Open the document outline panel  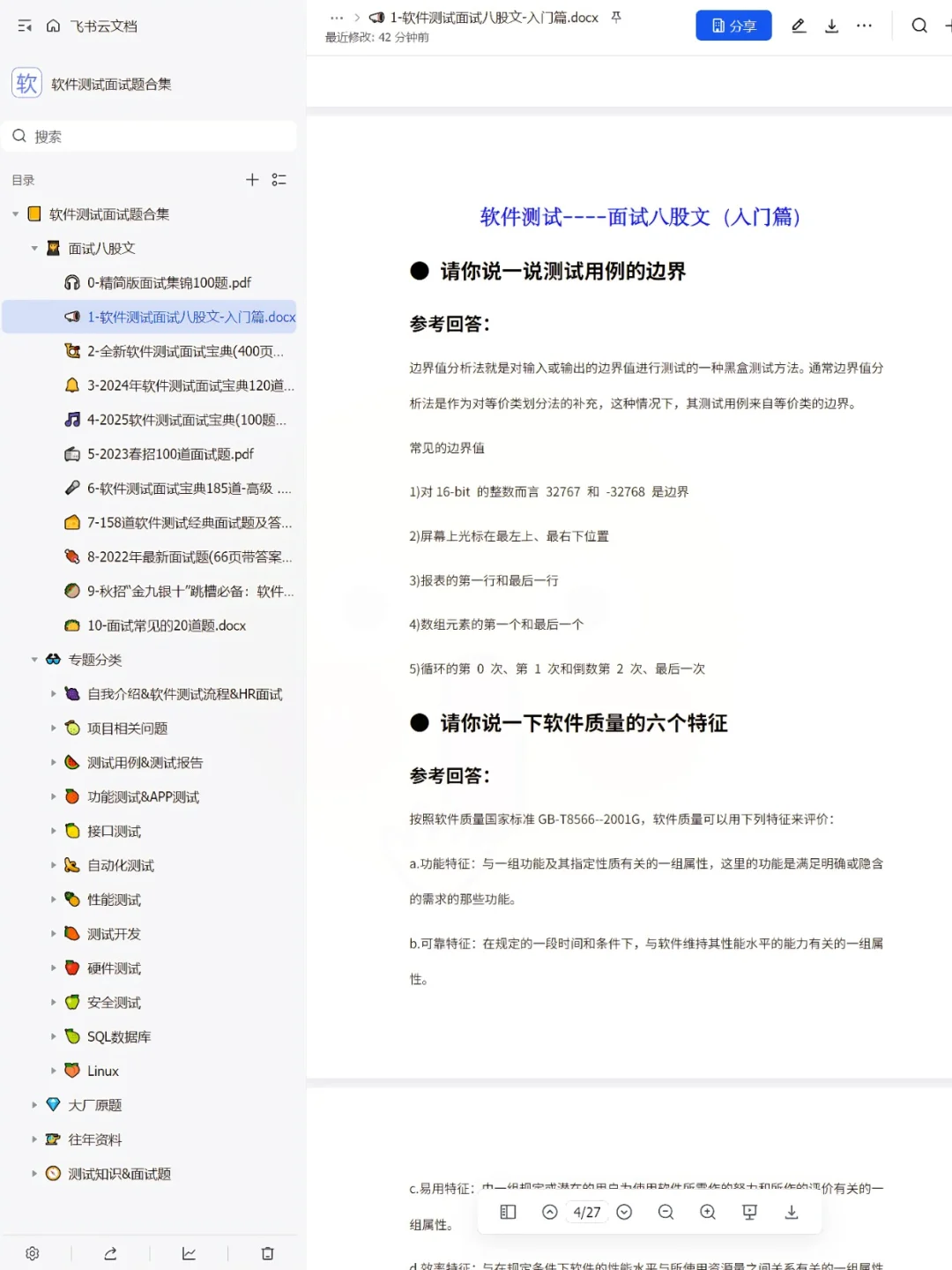[x=508, y=1212]
